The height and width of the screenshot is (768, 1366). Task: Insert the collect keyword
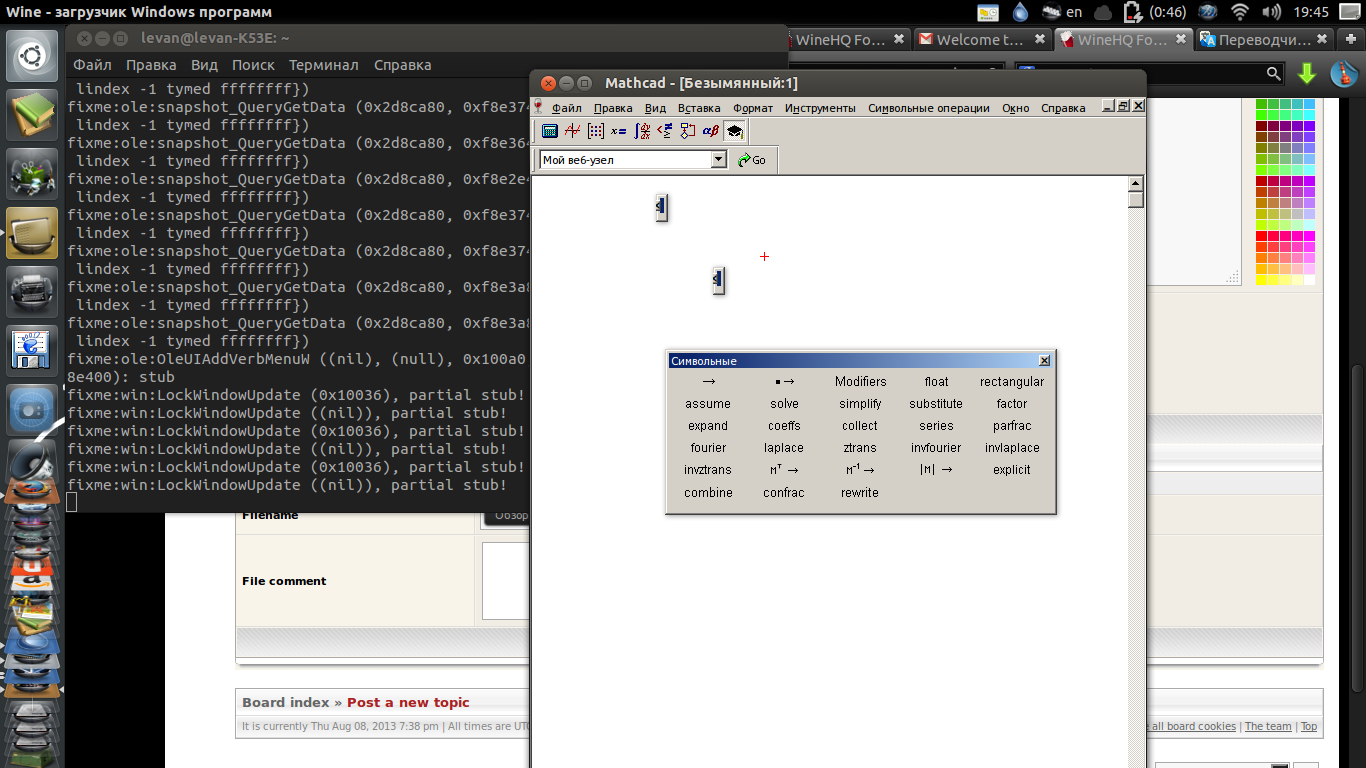pyautogui.click(x=860, y=426)
